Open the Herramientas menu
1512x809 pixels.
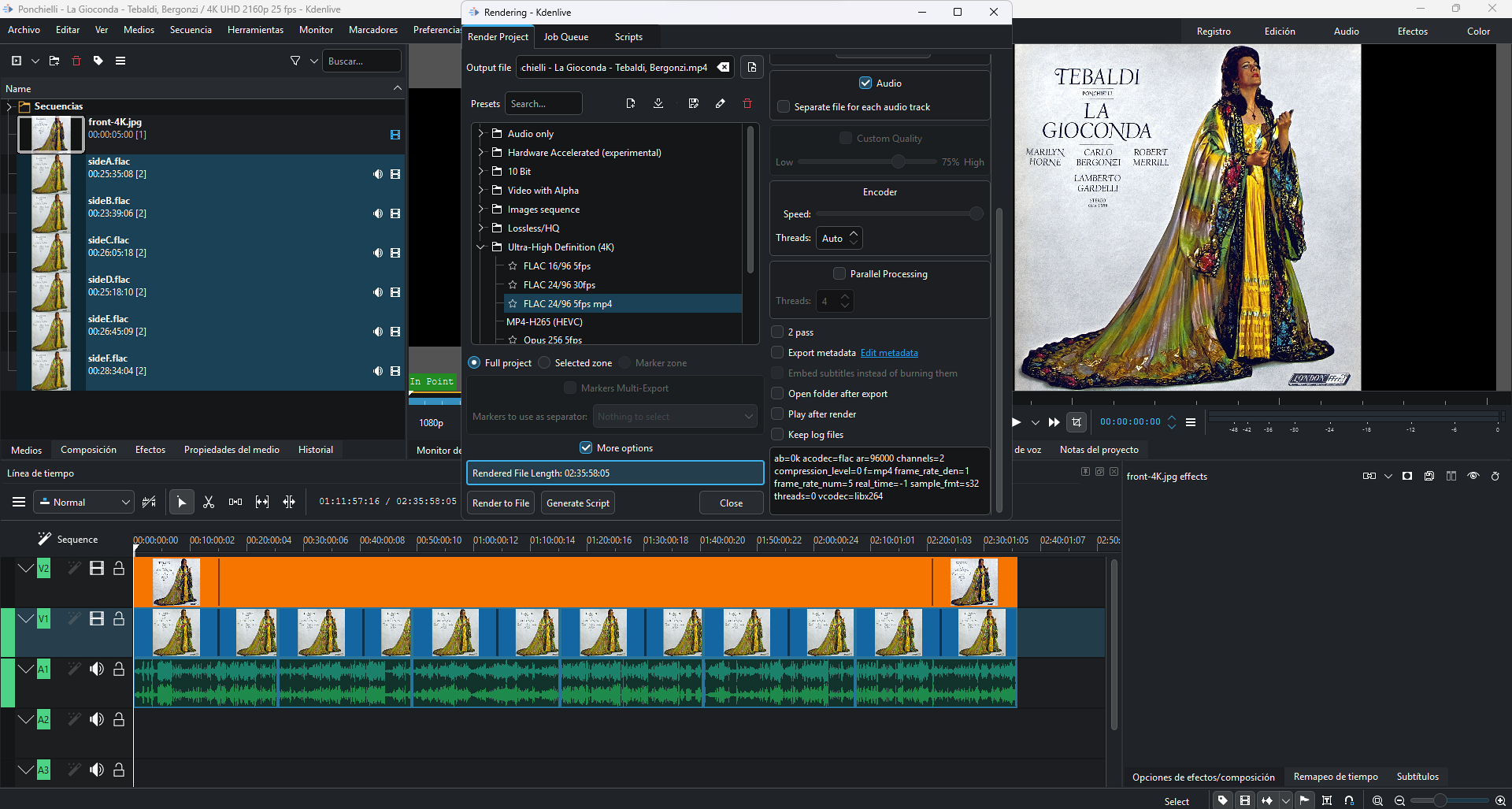255,30
